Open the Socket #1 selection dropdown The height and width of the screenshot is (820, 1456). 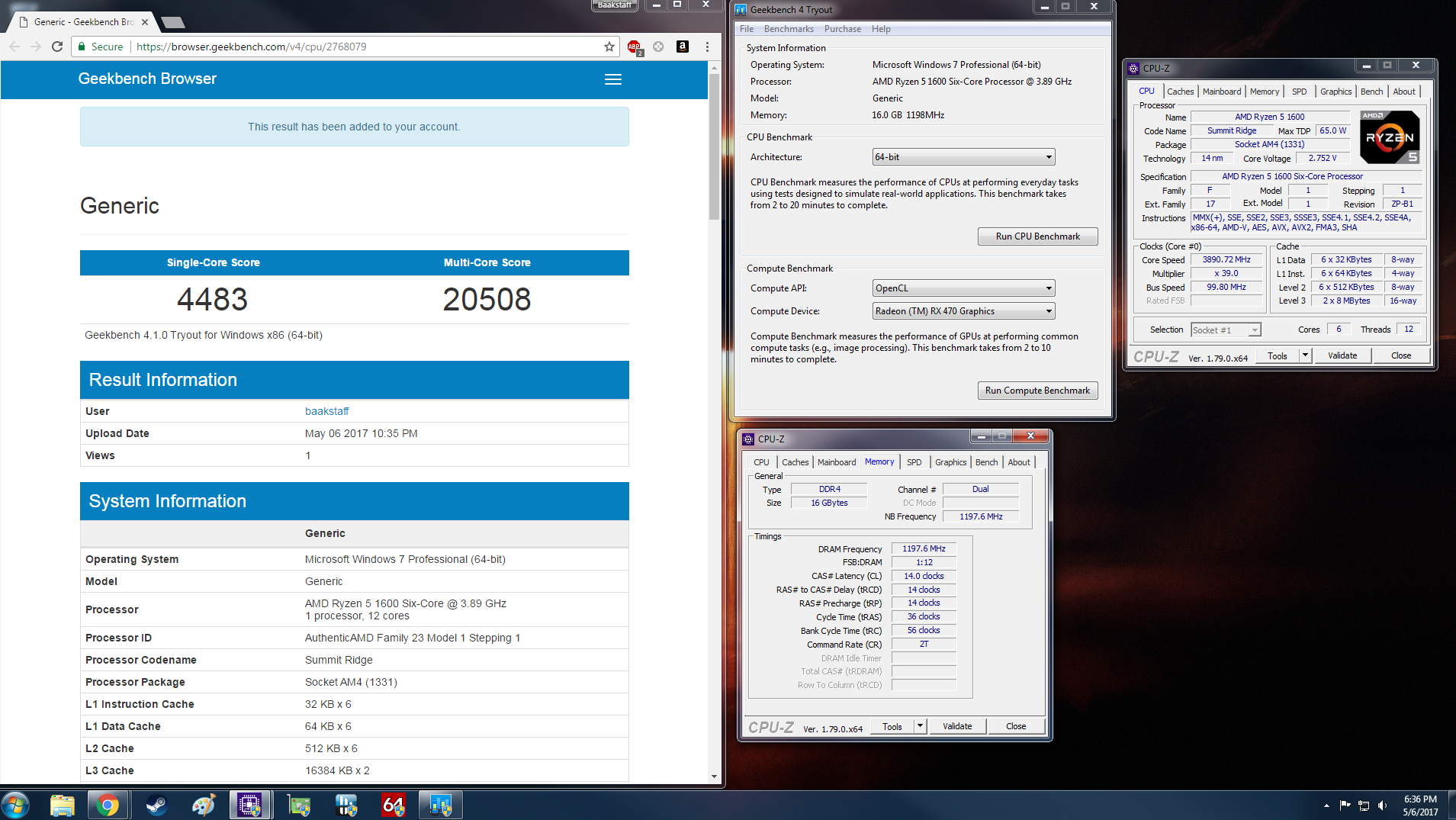[x=1226, y=330]
